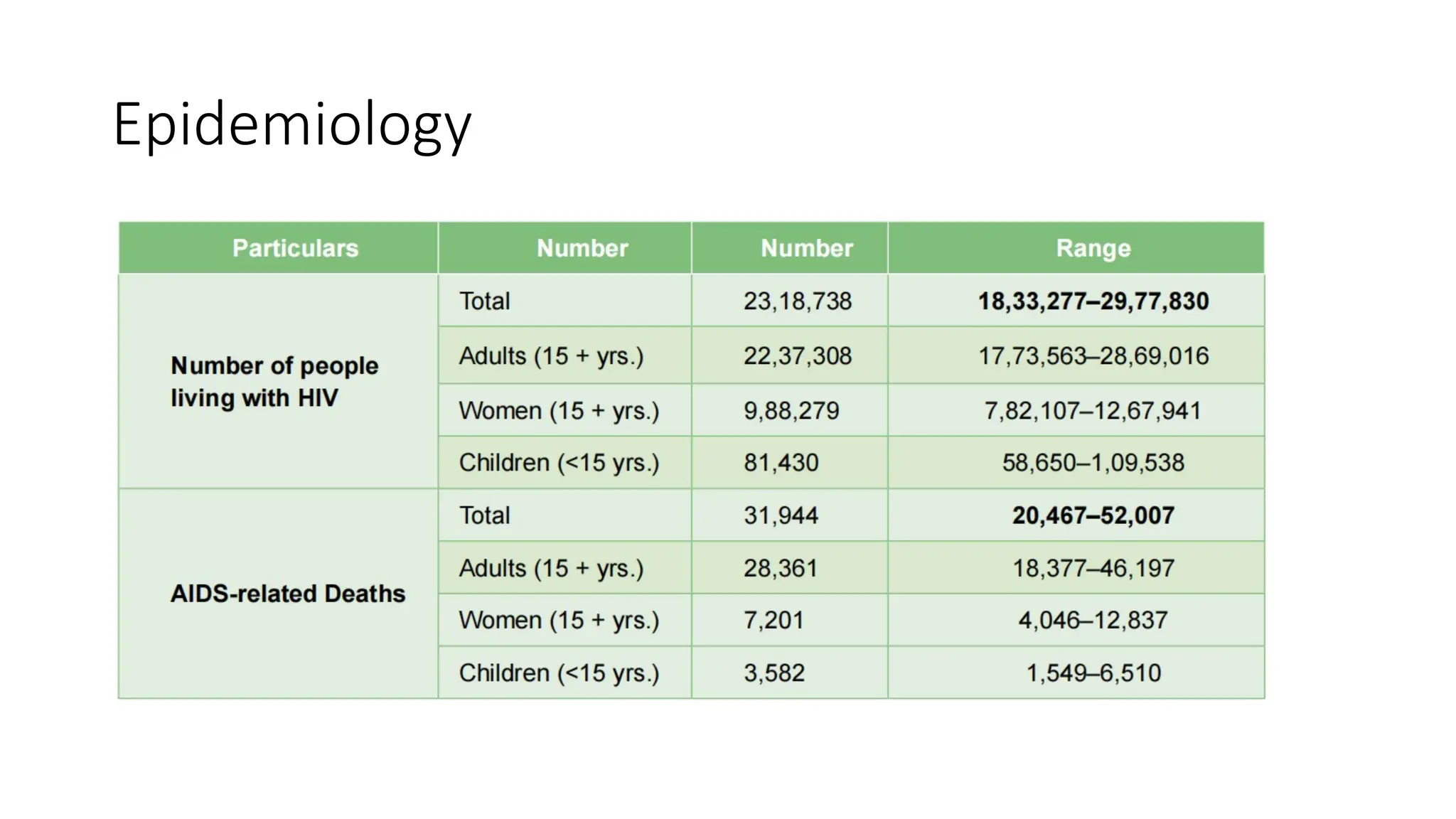Image resolution: width=1456 pixels, height=819 pixels.
Task: Select the first Number column header
Action: (x=582, y=248)
